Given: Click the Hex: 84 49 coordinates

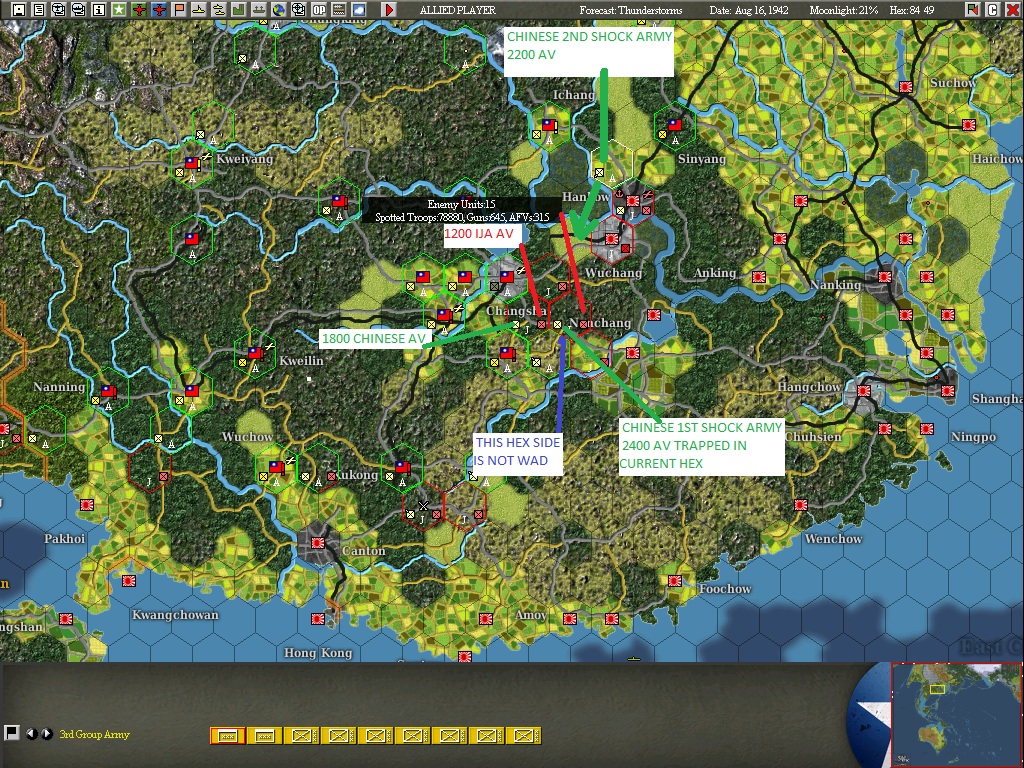Looking at the screenshot, I should click(x=912, y=10).
